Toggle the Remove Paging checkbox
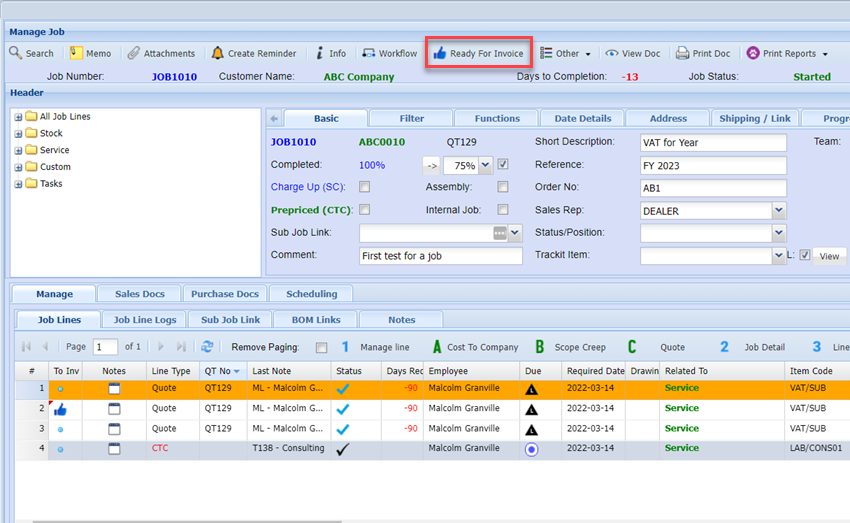Image resolution: width=850 pixels, height=523 pixels. coord(321,348)
